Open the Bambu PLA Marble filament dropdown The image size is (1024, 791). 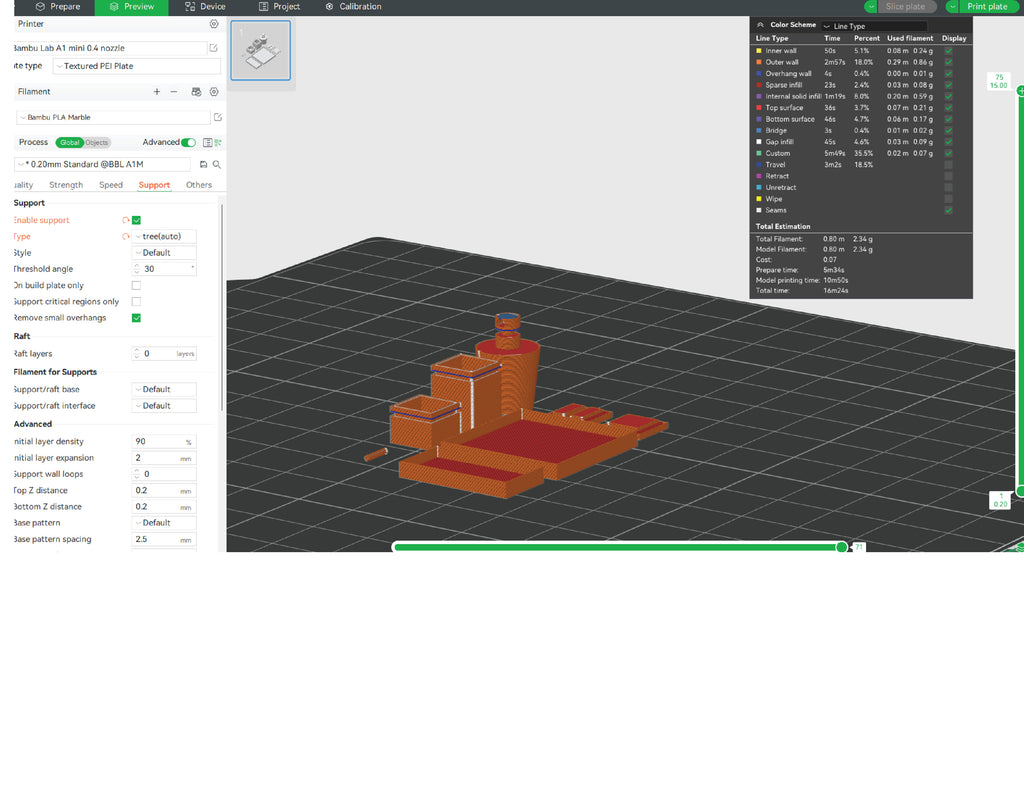[112, 115]
